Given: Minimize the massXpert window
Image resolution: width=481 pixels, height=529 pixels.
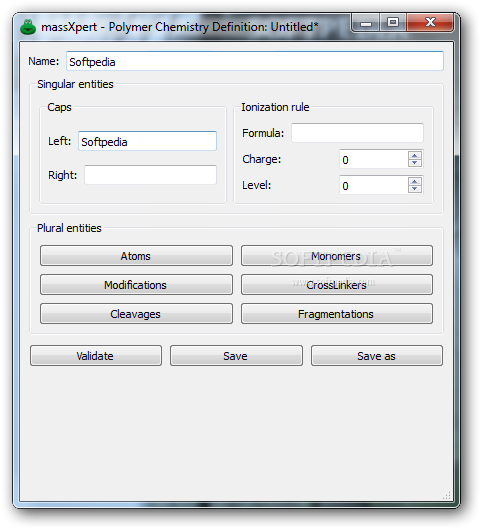Looking at the screenshot, I should coord(366,23).
